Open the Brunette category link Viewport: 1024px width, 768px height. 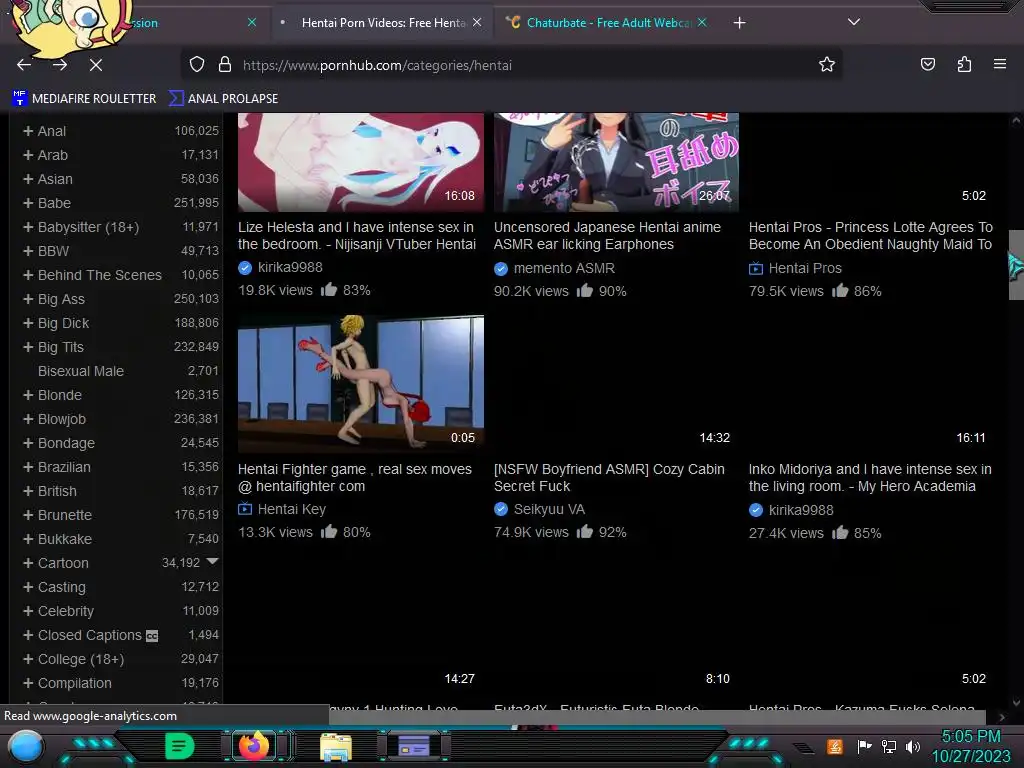[x=65, y=515]
